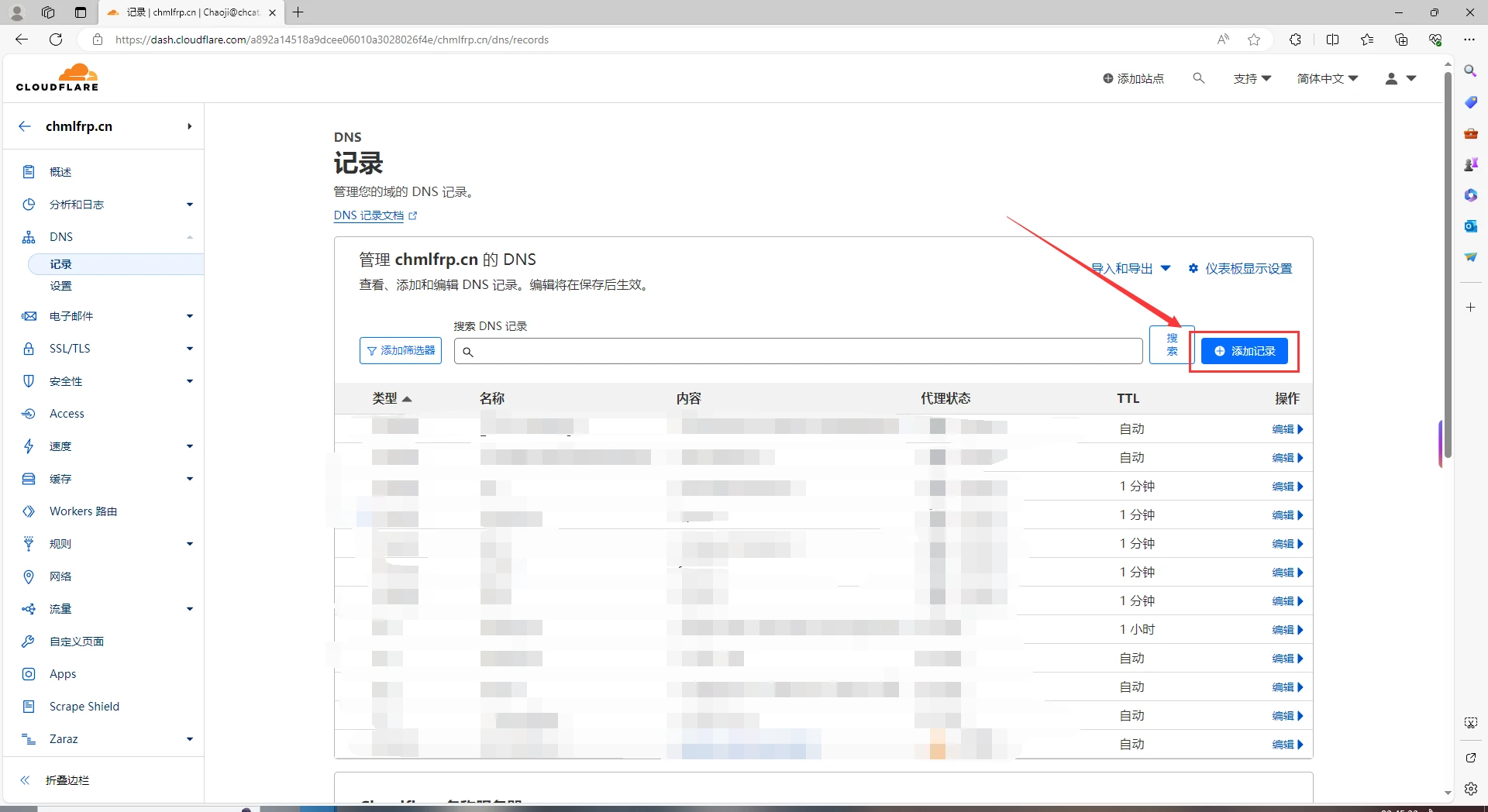Viewport: 1488px width, 812px height.
Task: Click the header search magnifier icon
Action: tap(1198, 78)
